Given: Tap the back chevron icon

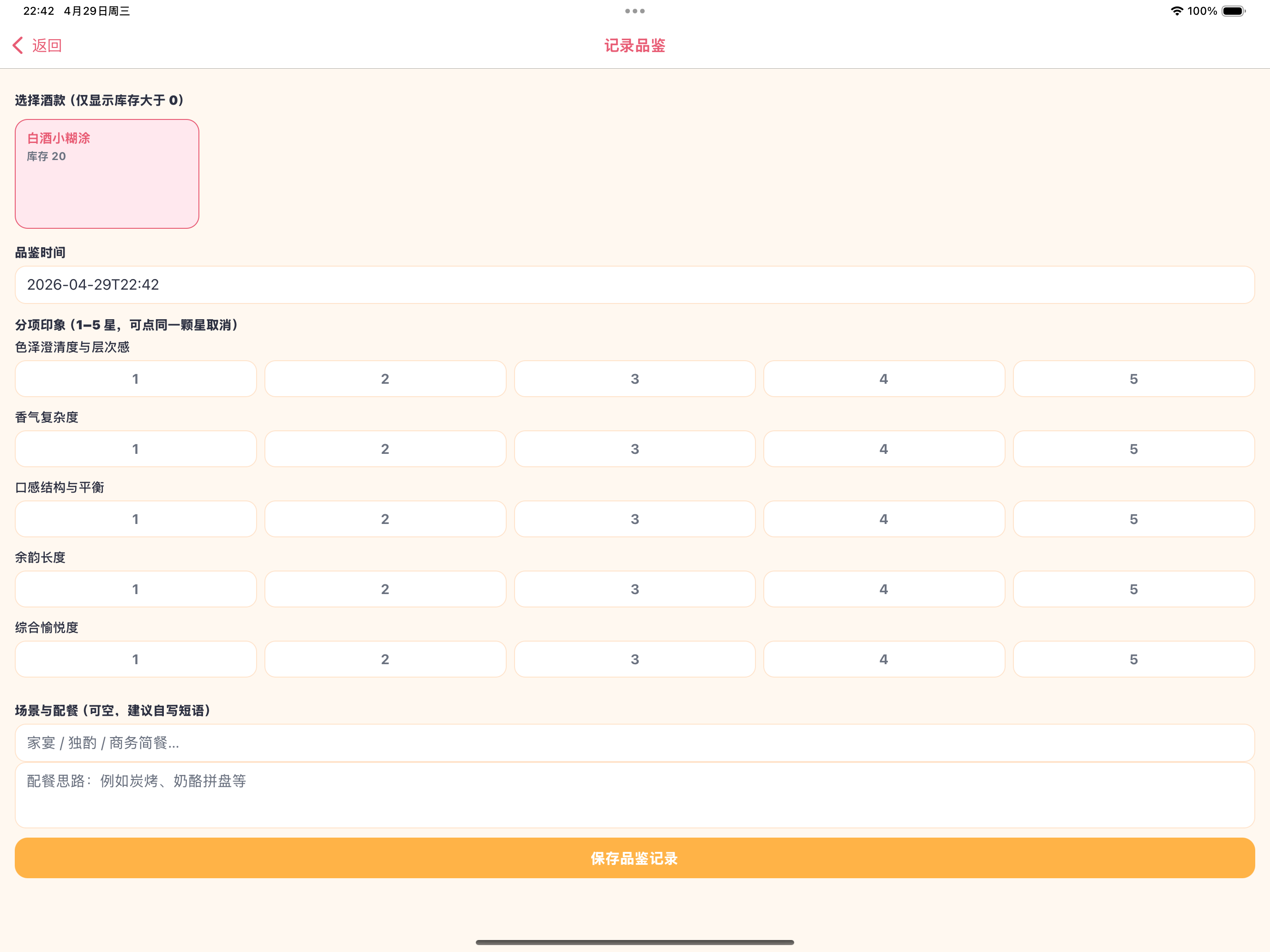Looking at the screenshot, I should (x=18, y=45).
